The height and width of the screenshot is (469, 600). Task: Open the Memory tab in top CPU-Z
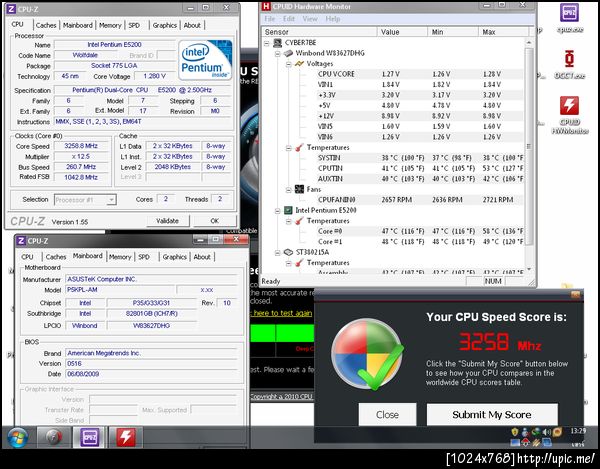point(110,25)
